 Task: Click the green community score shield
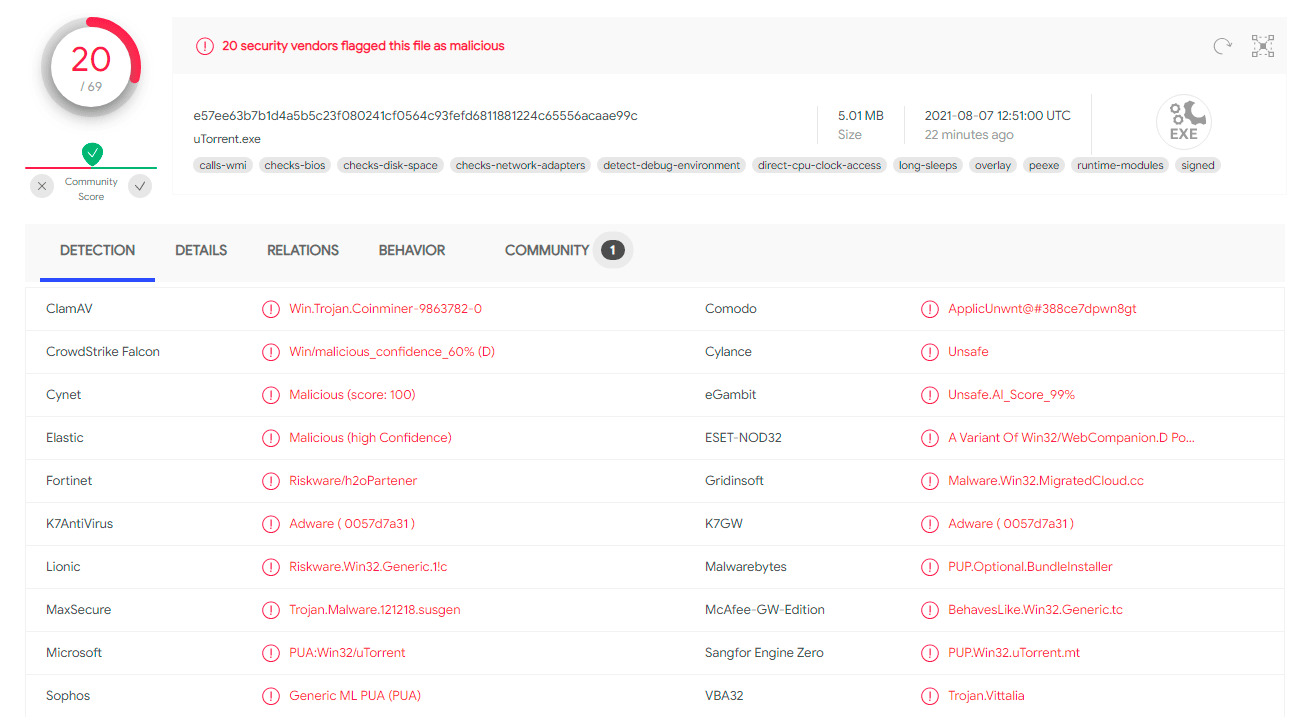tap(92, 154)
